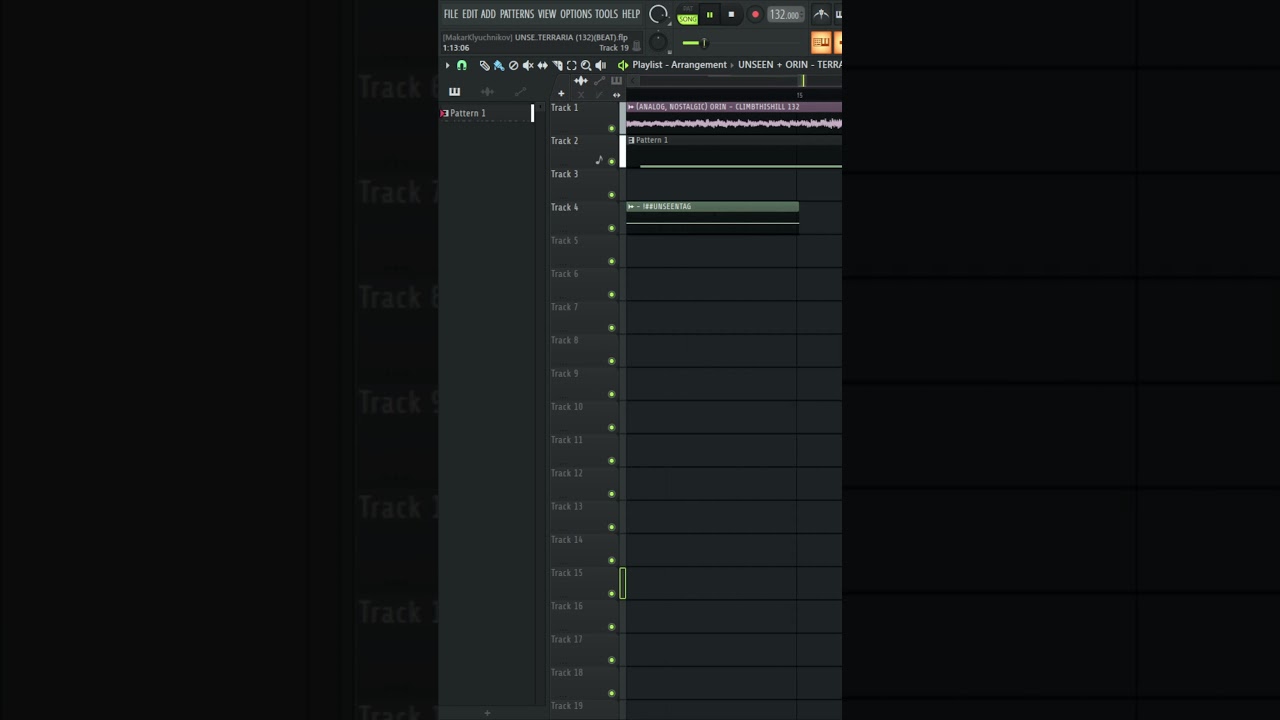1280x720 pixels.
Task: Toggle the green magnet snap icon
Action: (461, 65)
